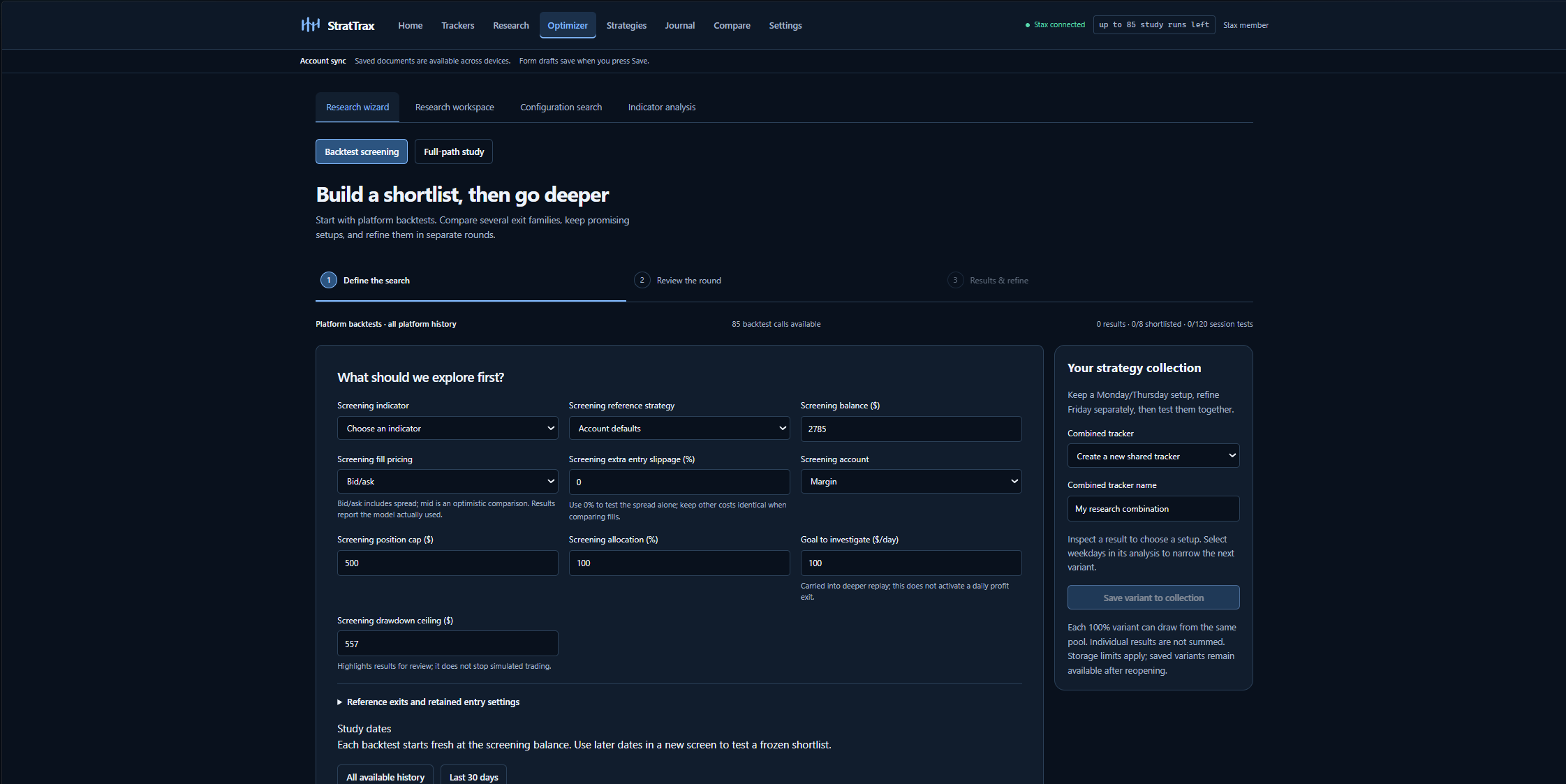Select the Optimizer nav item
The height and width of the screenshot is (784, 1566).
(x=568, y=25)
